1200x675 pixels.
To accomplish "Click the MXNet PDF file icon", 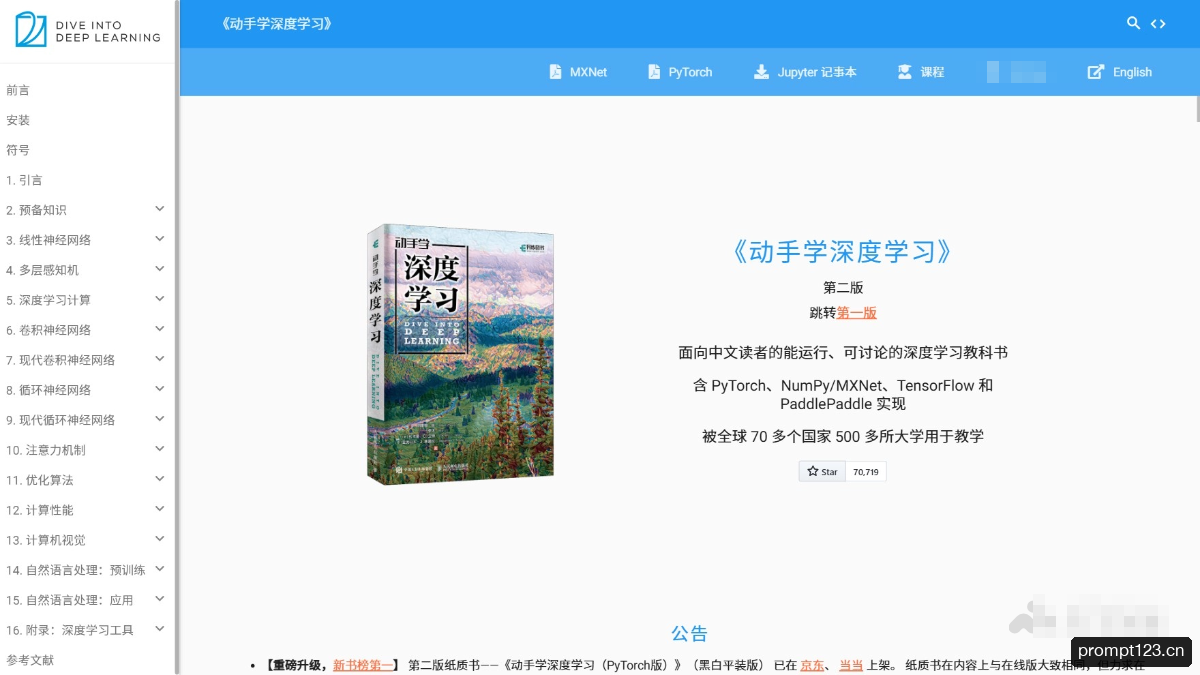I will [x=555, y=72].
